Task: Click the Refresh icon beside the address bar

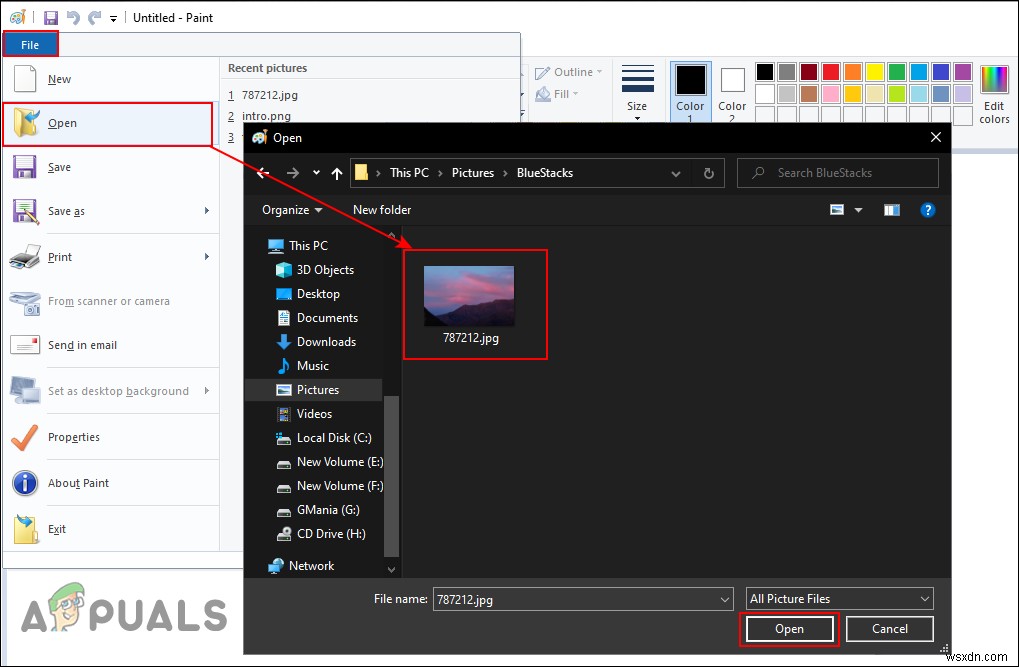Action: pos(708,172)
